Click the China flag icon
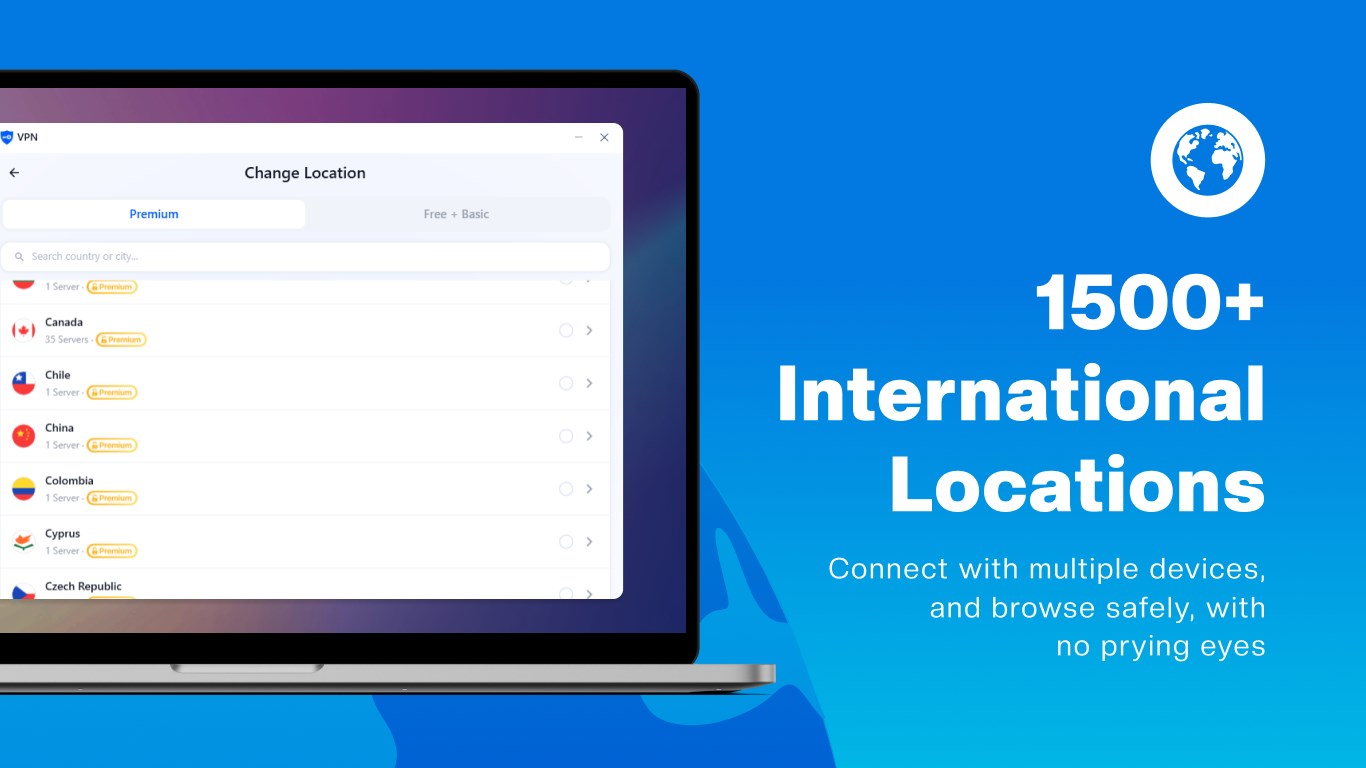The height and width of the screenshot is (768, 1366). point(23,436)
